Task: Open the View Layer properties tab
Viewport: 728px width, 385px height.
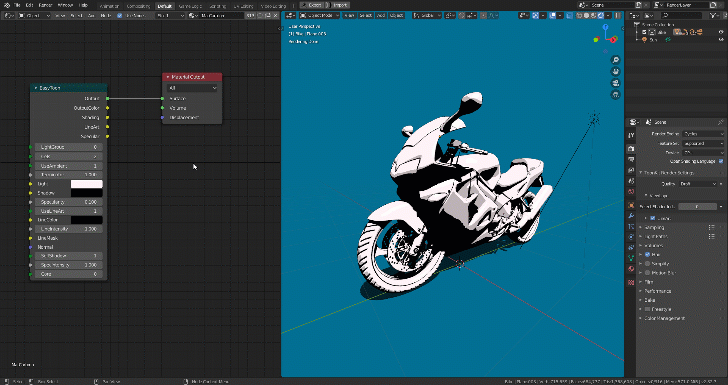Action: 631,170
